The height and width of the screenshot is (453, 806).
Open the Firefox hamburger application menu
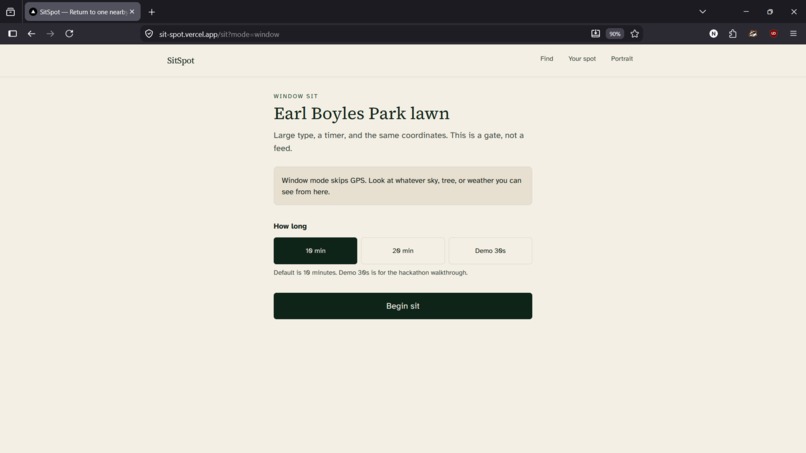pos(793,34)
